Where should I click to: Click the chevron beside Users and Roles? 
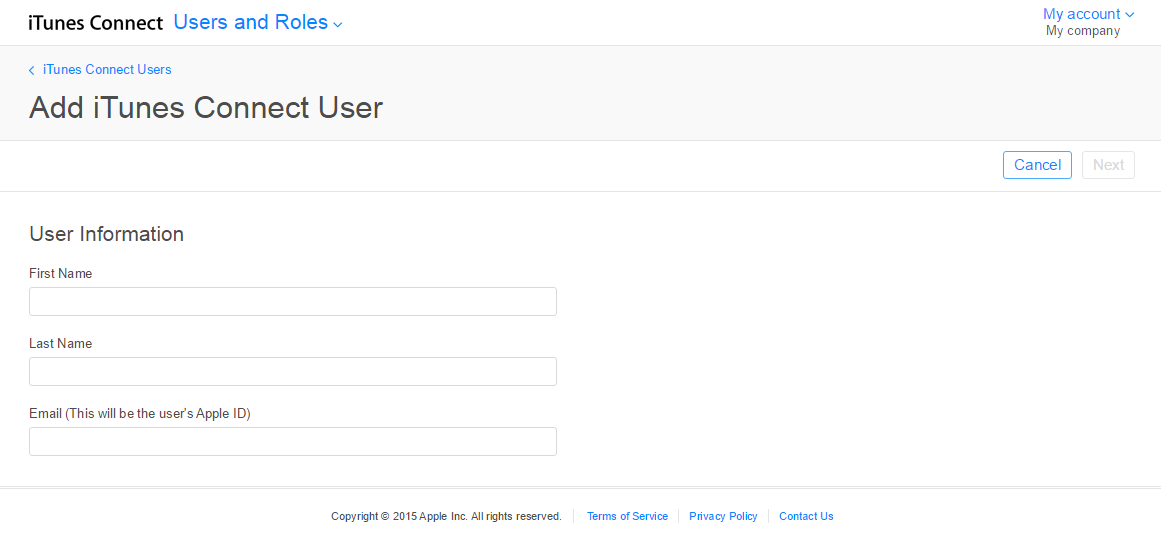(x=338, y=25)
